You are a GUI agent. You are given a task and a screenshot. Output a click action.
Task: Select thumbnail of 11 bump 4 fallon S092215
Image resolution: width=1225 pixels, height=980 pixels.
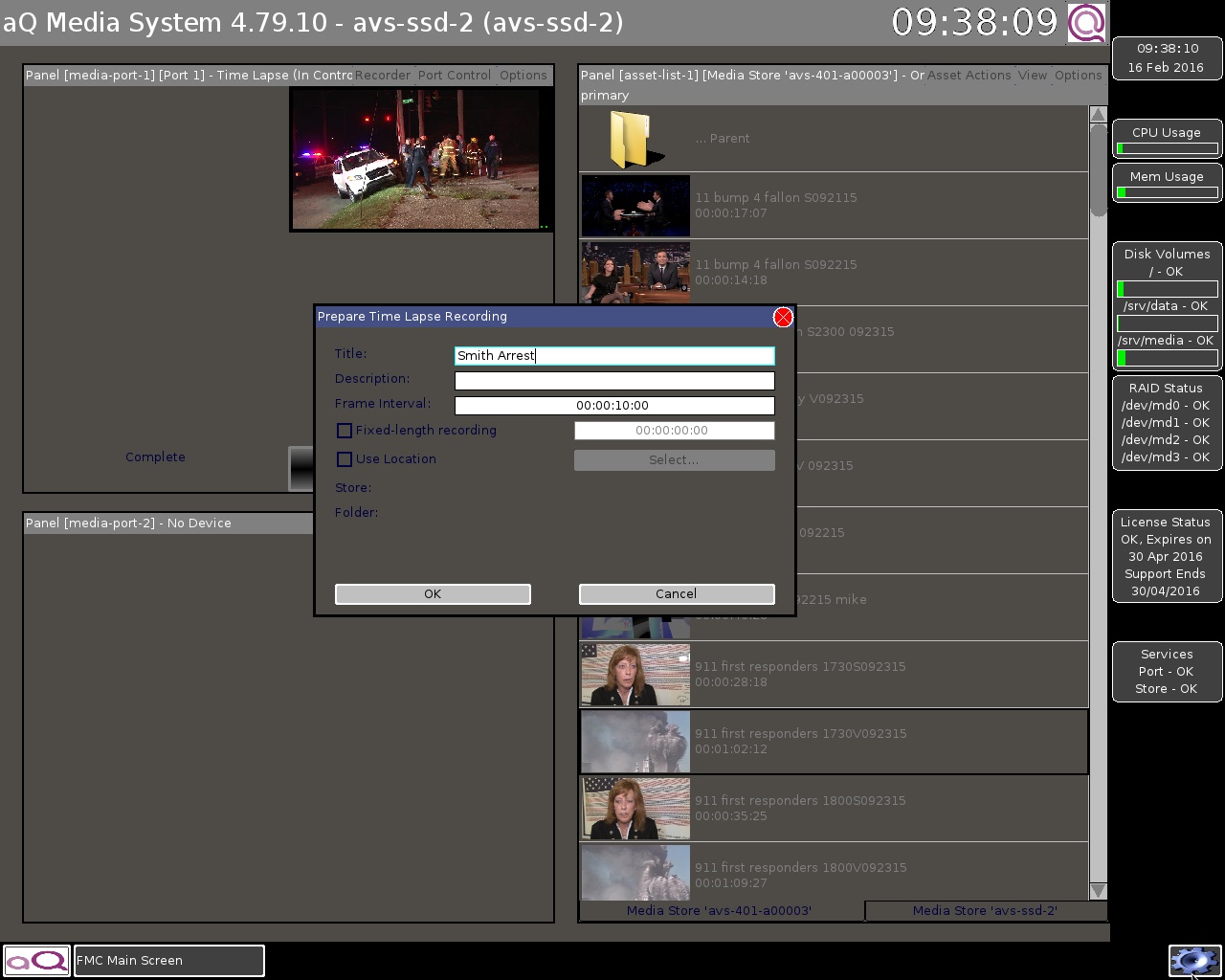pyautogui.click(x=635, y=272)
